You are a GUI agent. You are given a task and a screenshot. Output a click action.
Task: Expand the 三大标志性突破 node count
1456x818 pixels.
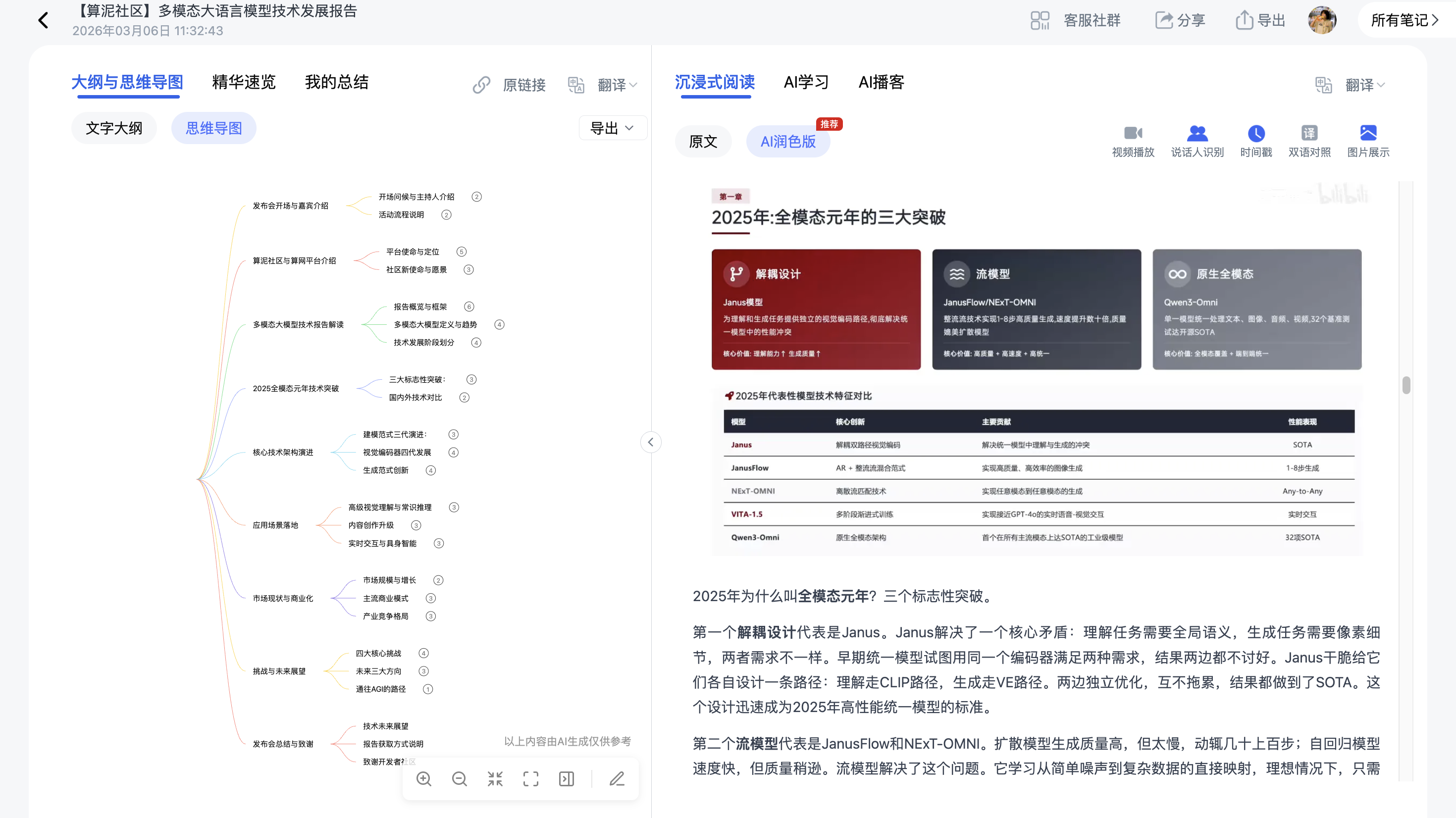coord(471,379)
